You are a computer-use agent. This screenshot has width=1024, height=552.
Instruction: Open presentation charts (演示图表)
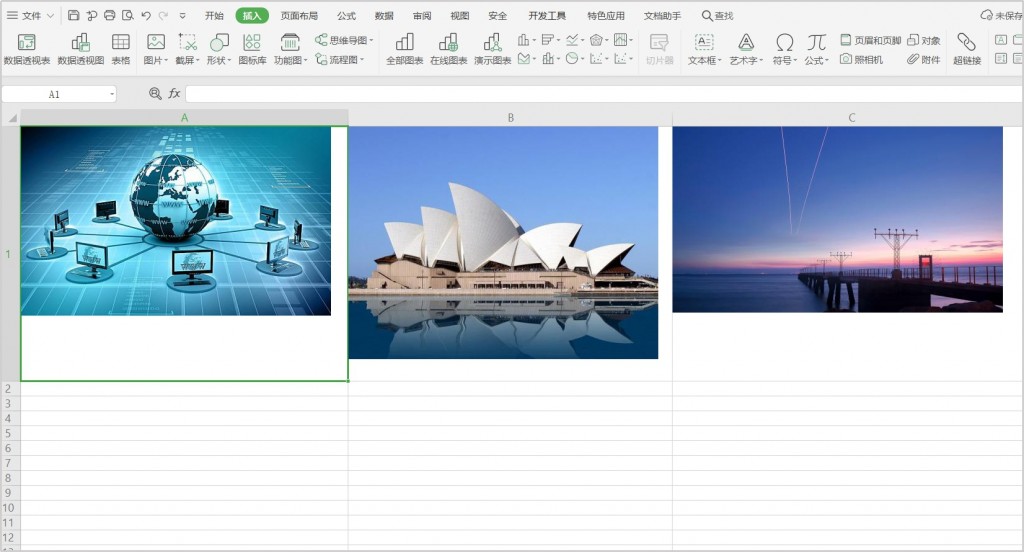[492, 49]
